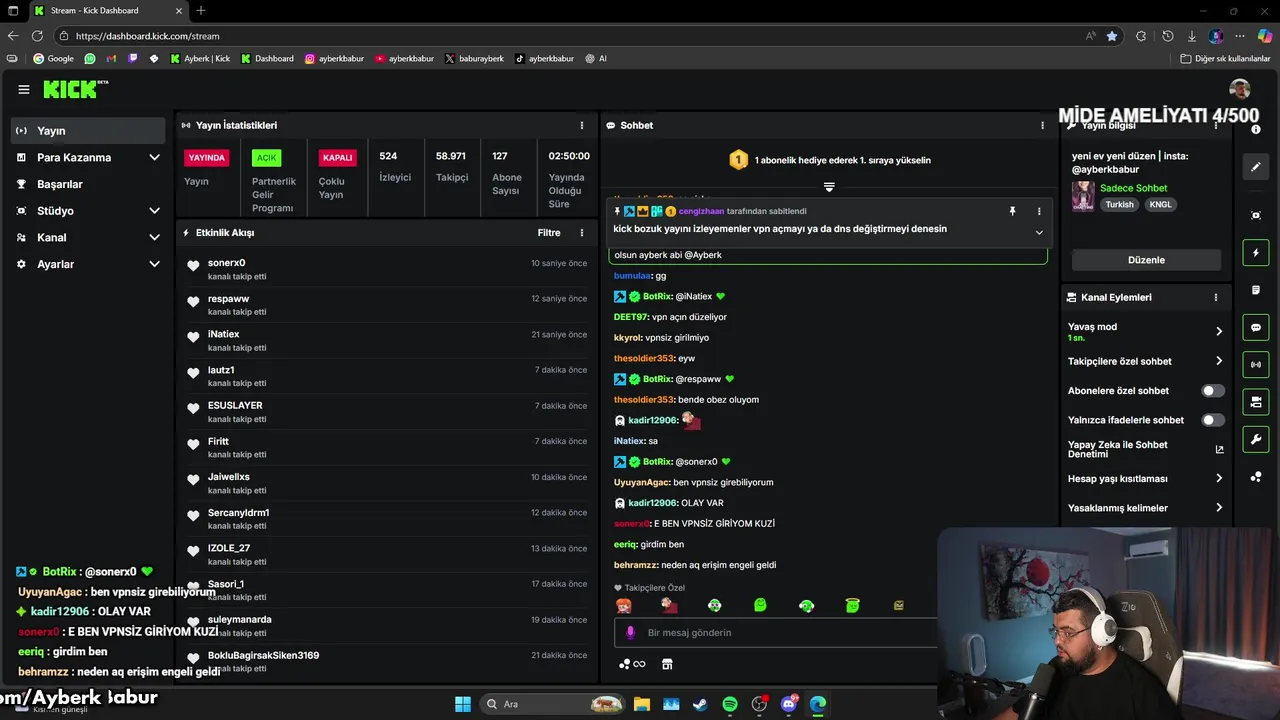
Task: Open Takipçilere özel sohbet chevron
Action: 1218,361
